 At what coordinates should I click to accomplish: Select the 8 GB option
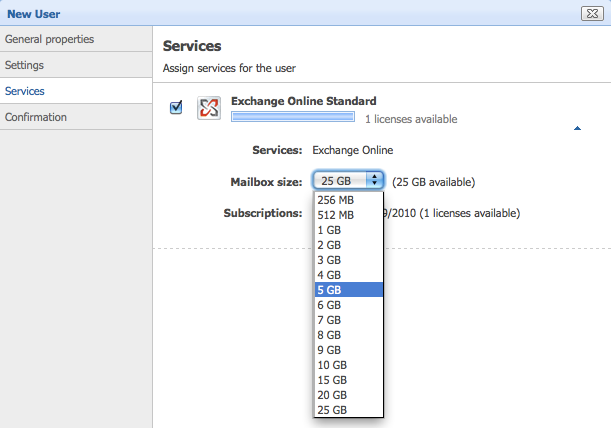coord(349,335)
